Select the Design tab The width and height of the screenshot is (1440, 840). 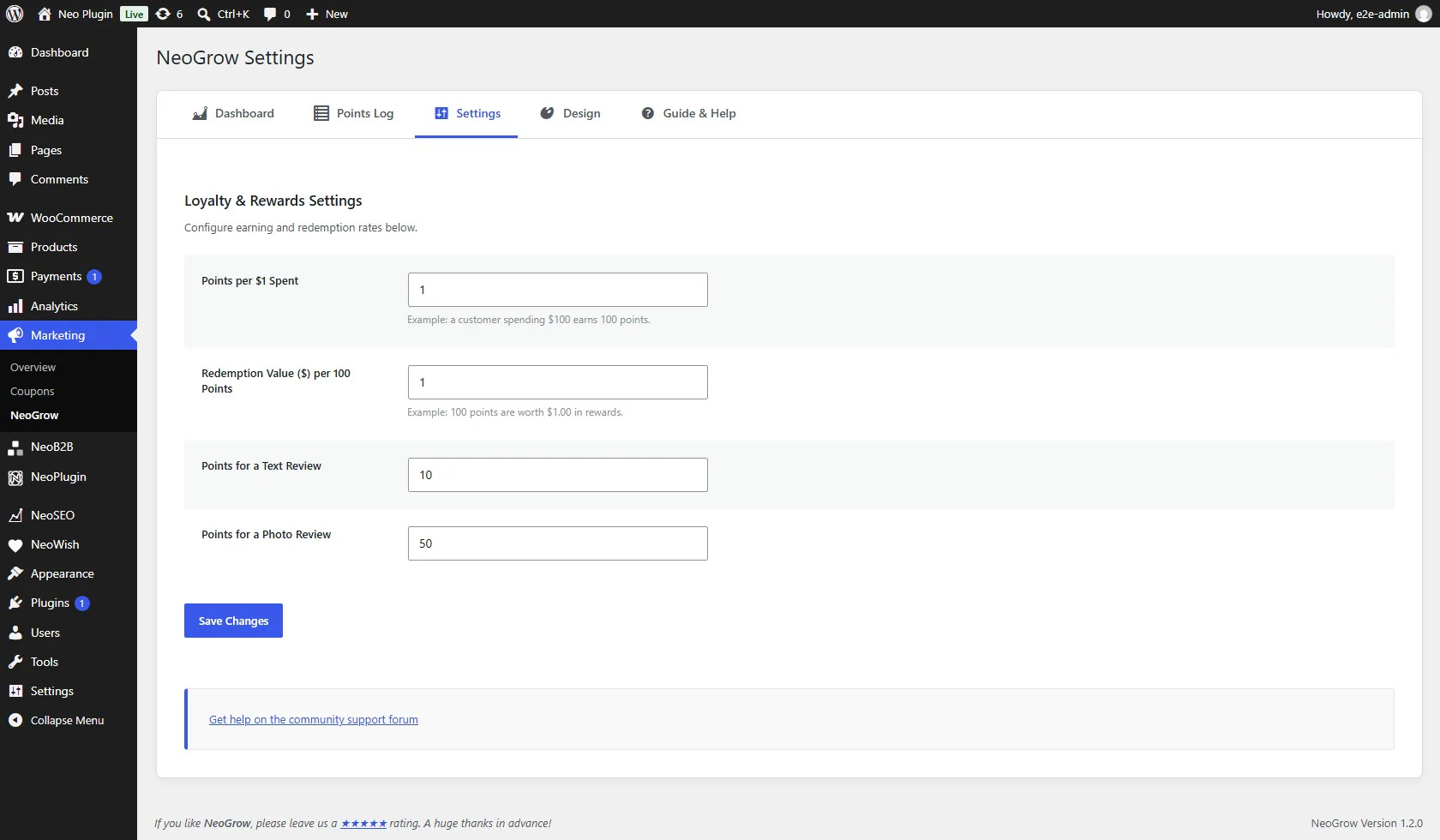click(570, 113)
